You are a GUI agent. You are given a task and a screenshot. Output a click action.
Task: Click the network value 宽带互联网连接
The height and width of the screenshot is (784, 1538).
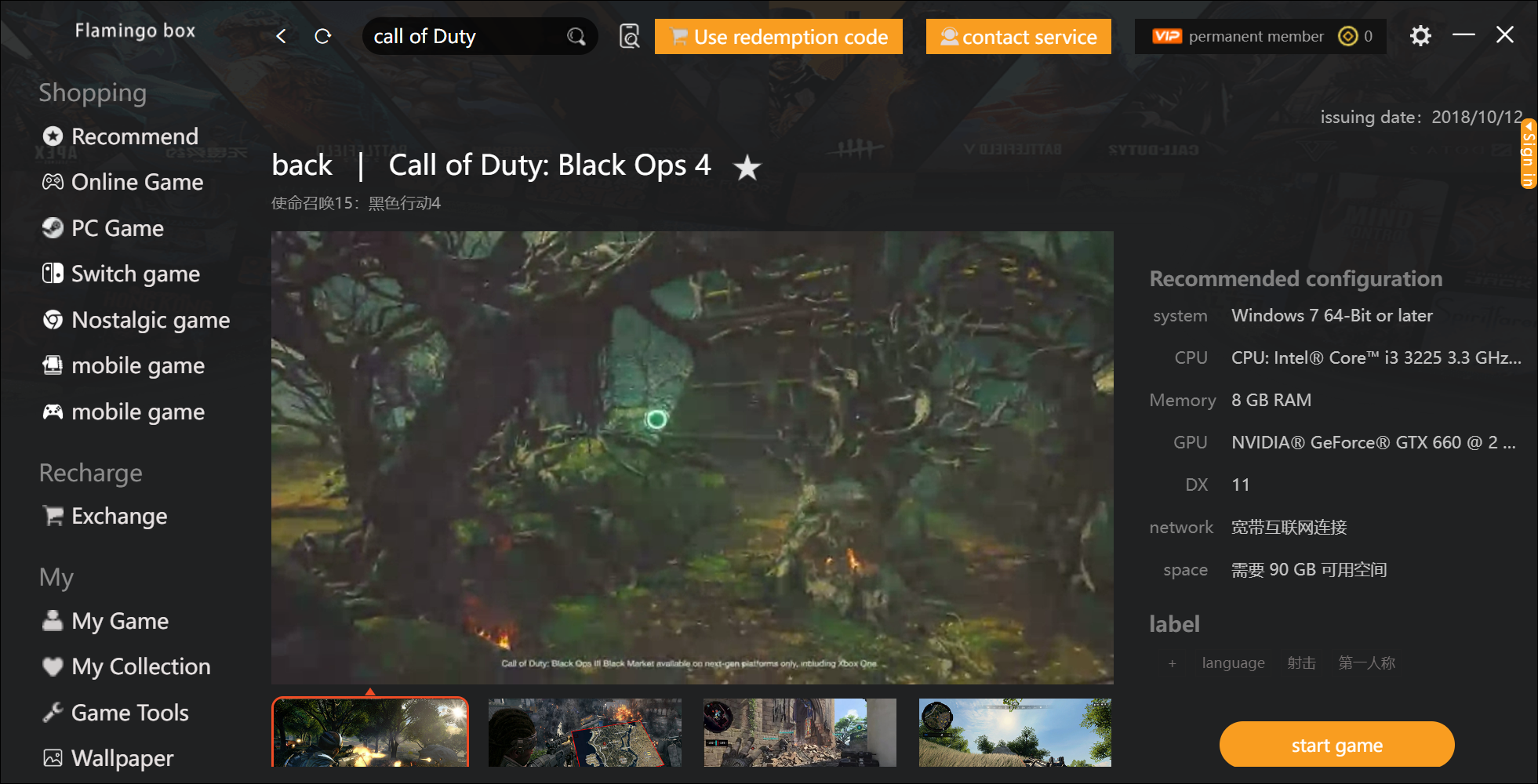click(1289, 528)
